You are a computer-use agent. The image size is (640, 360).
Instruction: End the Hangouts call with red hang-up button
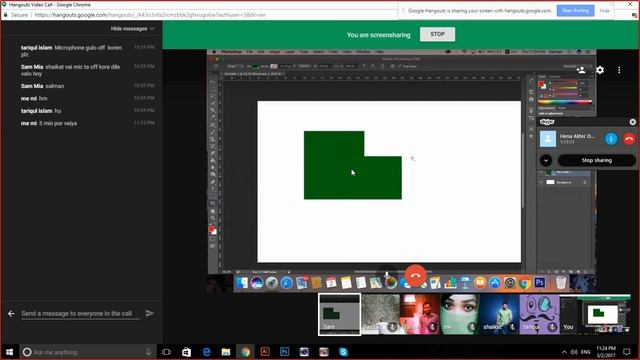point(416,276)
